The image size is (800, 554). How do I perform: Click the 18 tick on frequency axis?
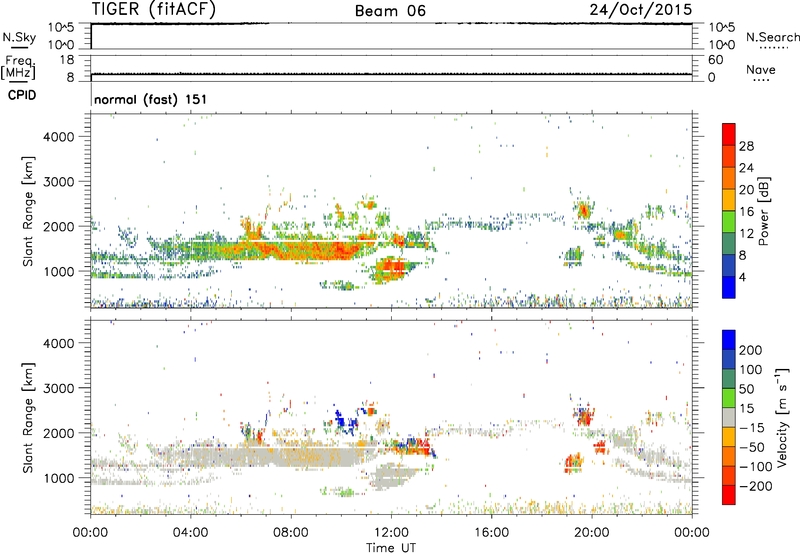point(67,60)
